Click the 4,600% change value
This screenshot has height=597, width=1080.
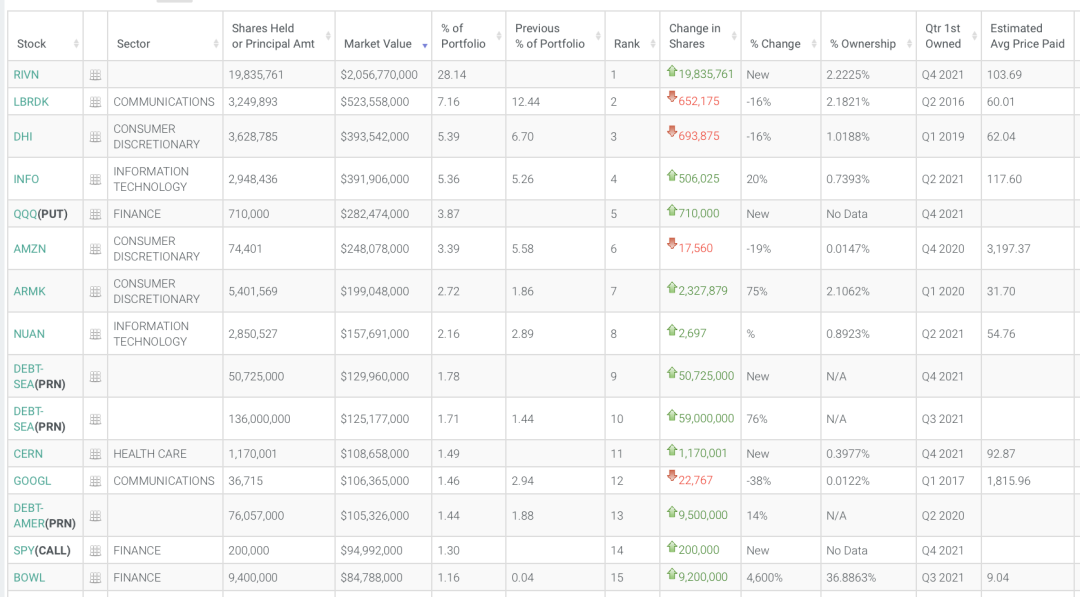(x=765, y=578)
